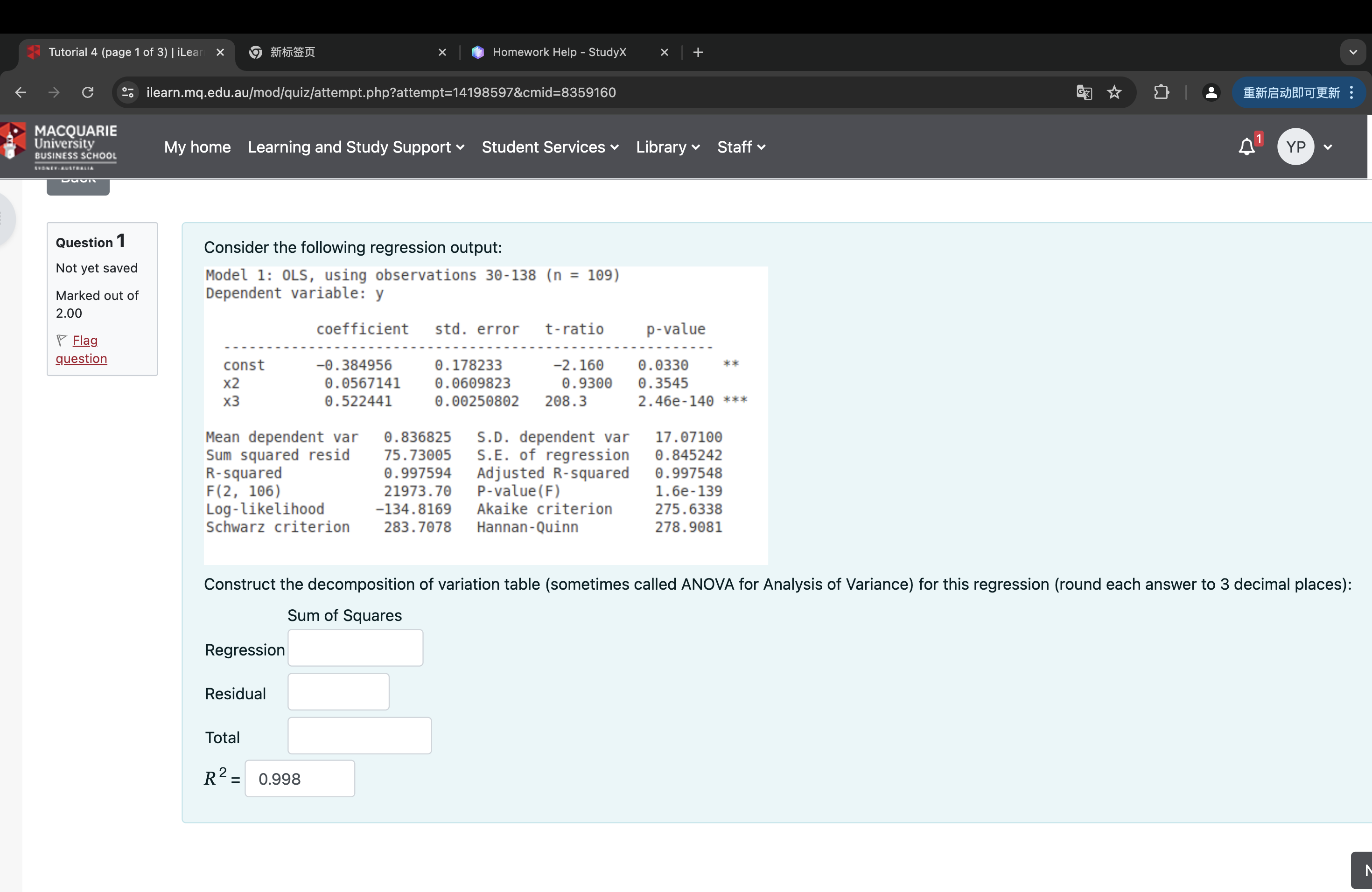Expand the Learning and Study Support dropdown

353,146
